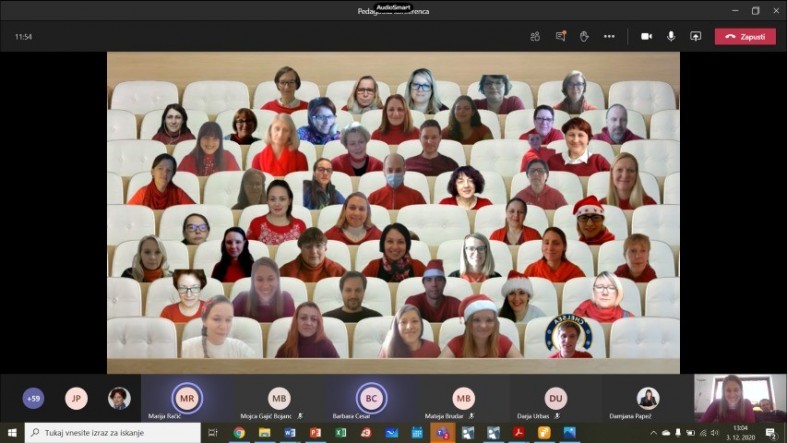Screen dimensions: 787x443
Task: Open Chrome from the taskbar
Action: [239, 433]
